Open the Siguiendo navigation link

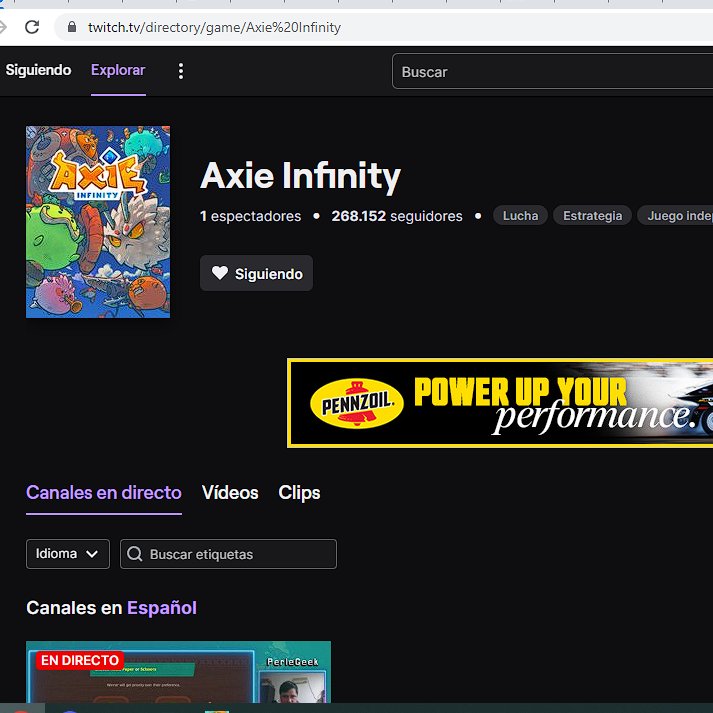pos(38,70)
